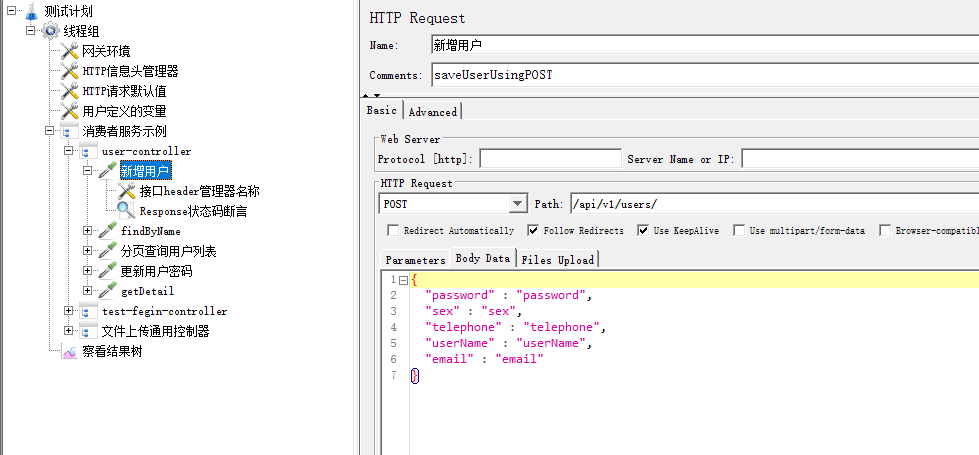This screenshot has width=979, height=455.
Task: Collapse the 线程组 node
Action: (x=31, y=30)
